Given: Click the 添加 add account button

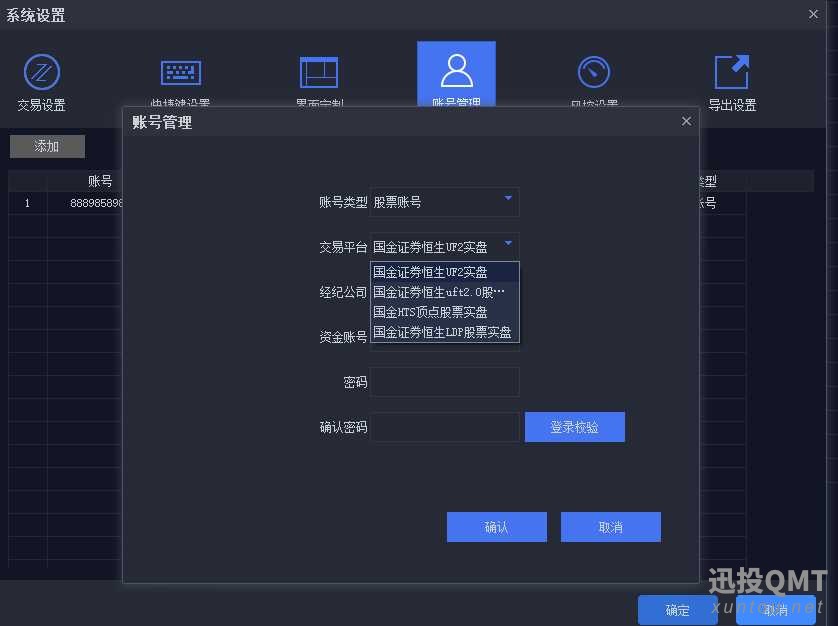Looking at the screenshot, I should click(47, 146).
